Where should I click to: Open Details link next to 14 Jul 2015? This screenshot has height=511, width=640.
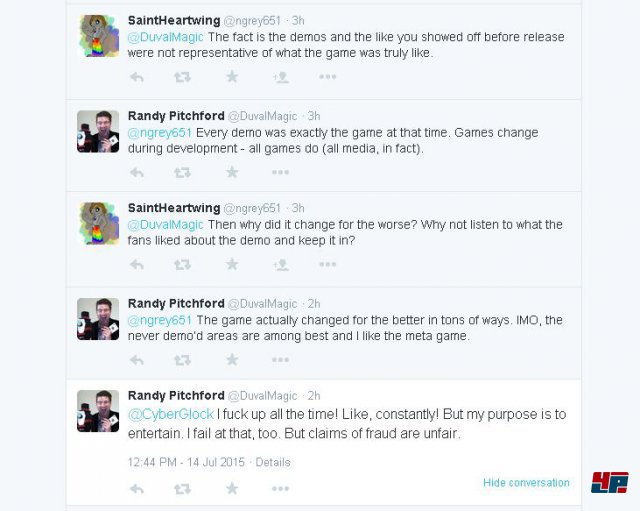click(x=273, y=462)
